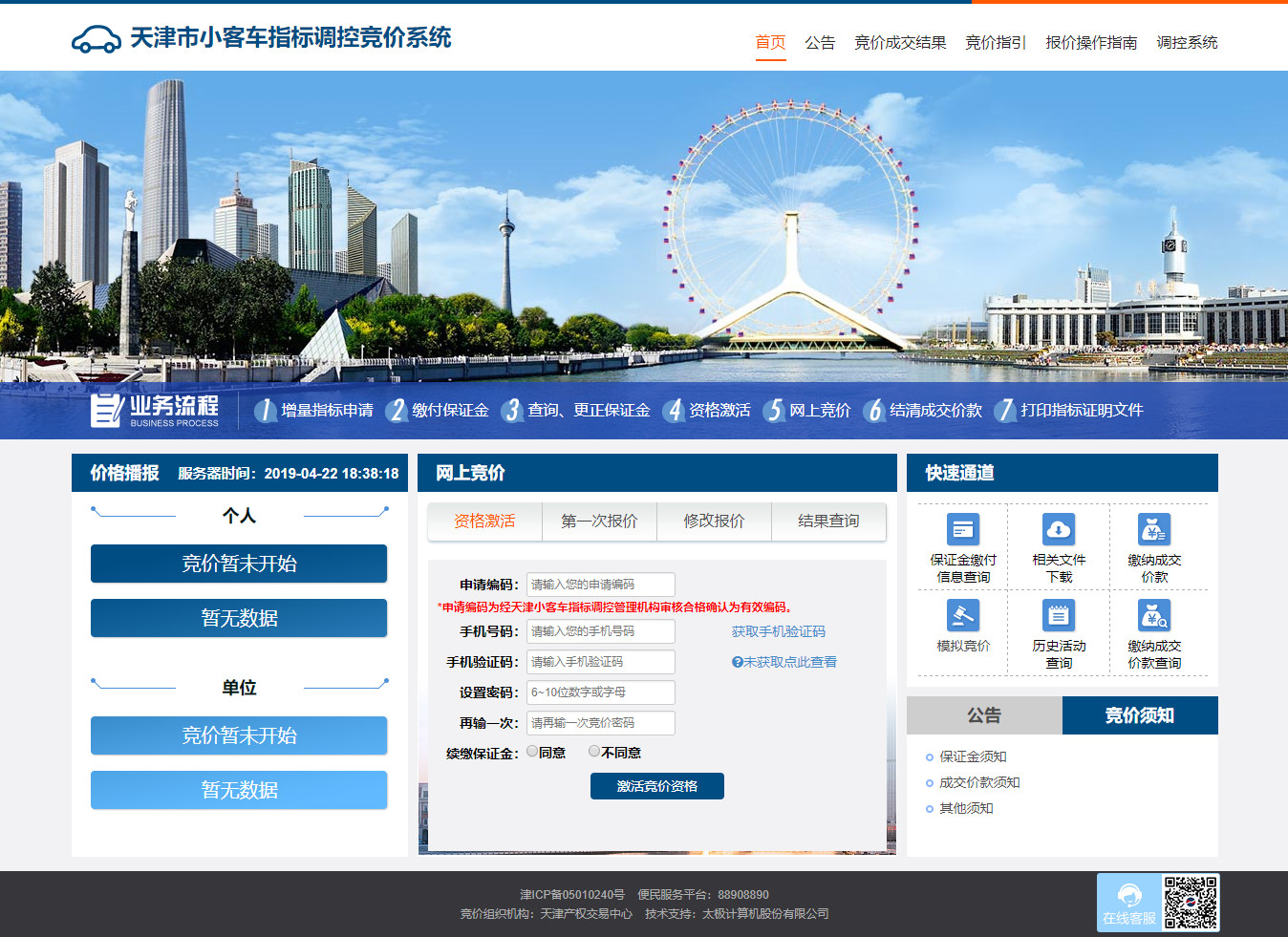Screen dimensions: 1288x937
Task: Click 个人 竞价暂未开始 button
Action: click(x=239, y=564)
